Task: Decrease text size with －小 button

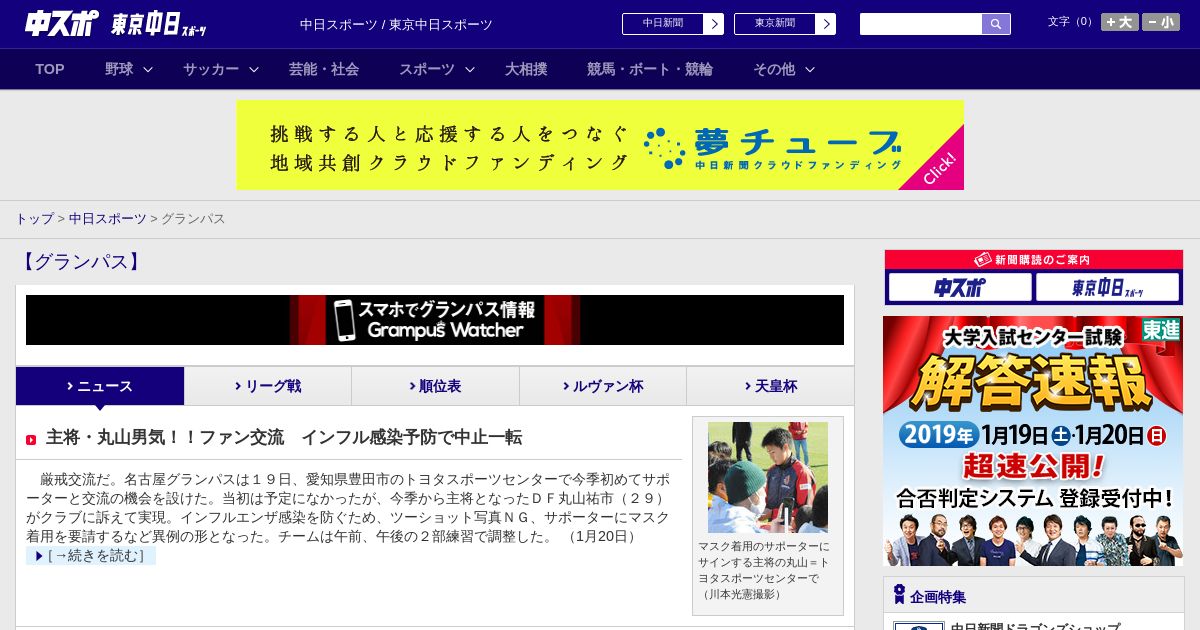Action: 1161,22
